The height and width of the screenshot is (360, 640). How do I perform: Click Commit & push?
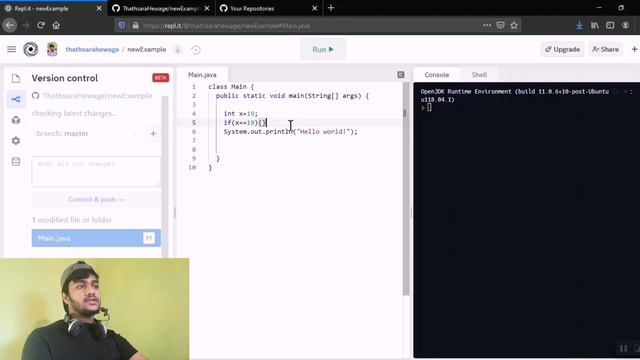pyautogui.click(x=96, y=200)
